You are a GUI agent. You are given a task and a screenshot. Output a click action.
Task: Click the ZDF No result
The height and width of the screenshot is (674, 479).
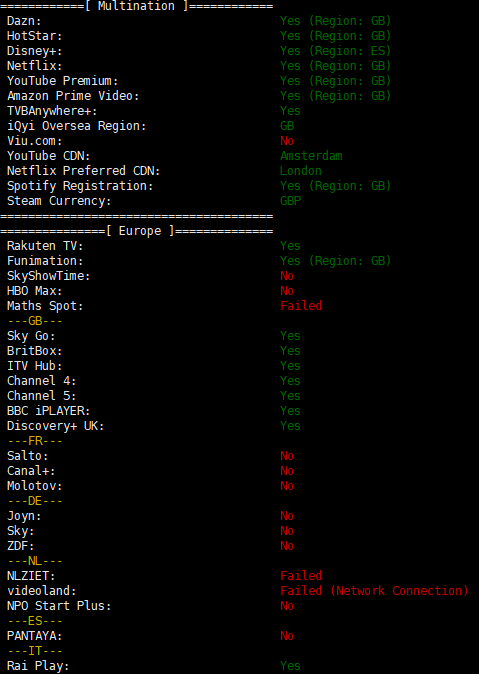pos(287,546)
